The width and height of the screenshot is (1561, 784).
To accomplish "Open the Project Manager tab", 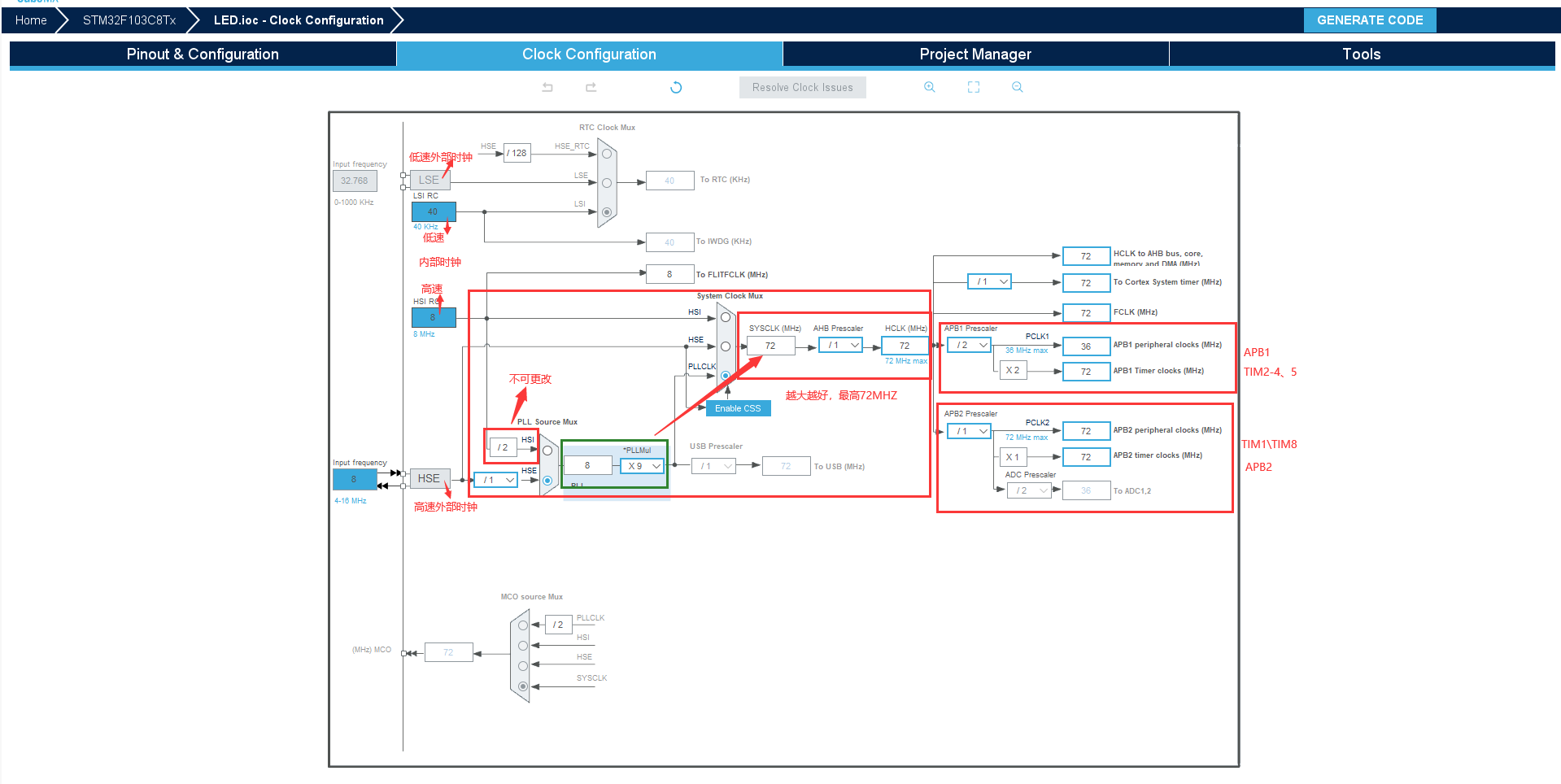I will [975, 54].
